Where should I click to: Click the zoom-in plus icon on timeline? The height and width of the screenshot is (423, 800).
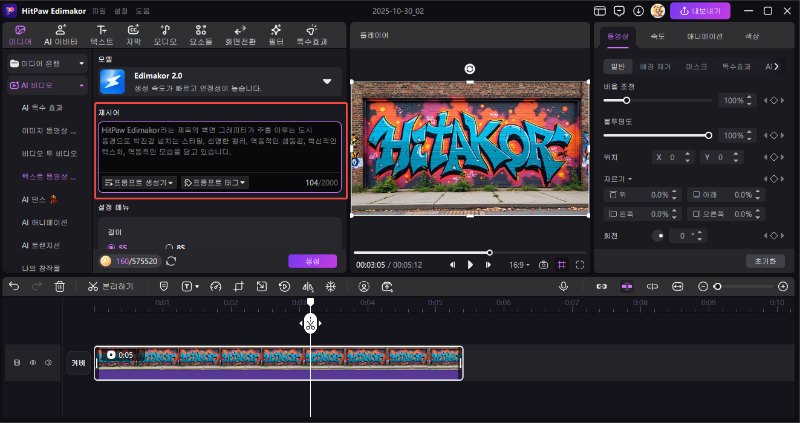tap(783, 287)
